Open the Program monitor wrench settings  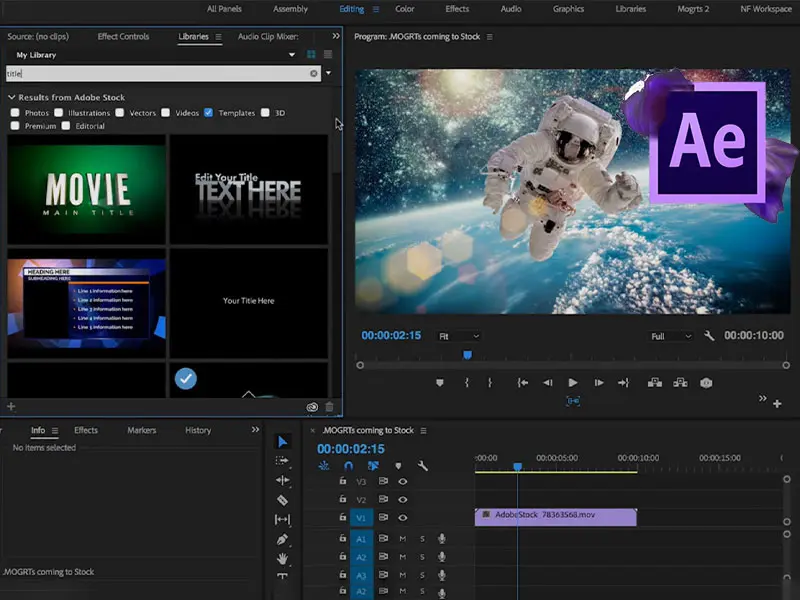tap(709, 336)
